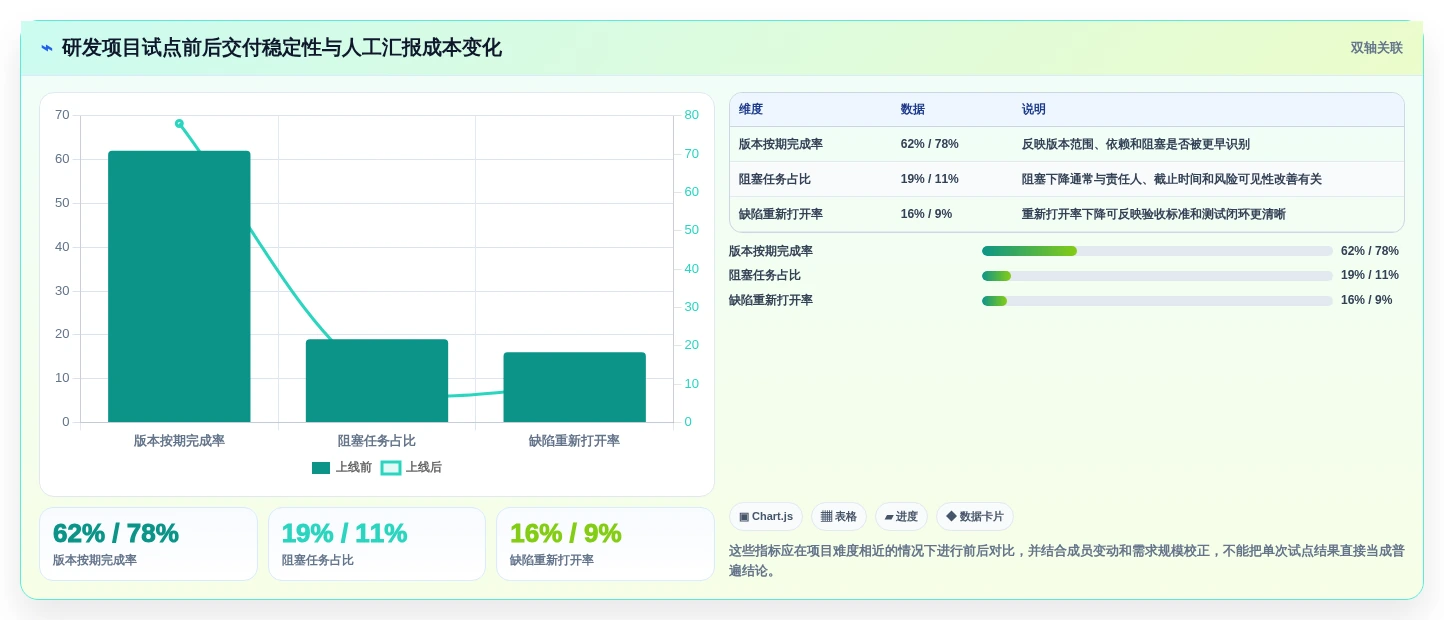
Task: Click 缺陷重新打开率 table row cell
Action: click(781, 214)
